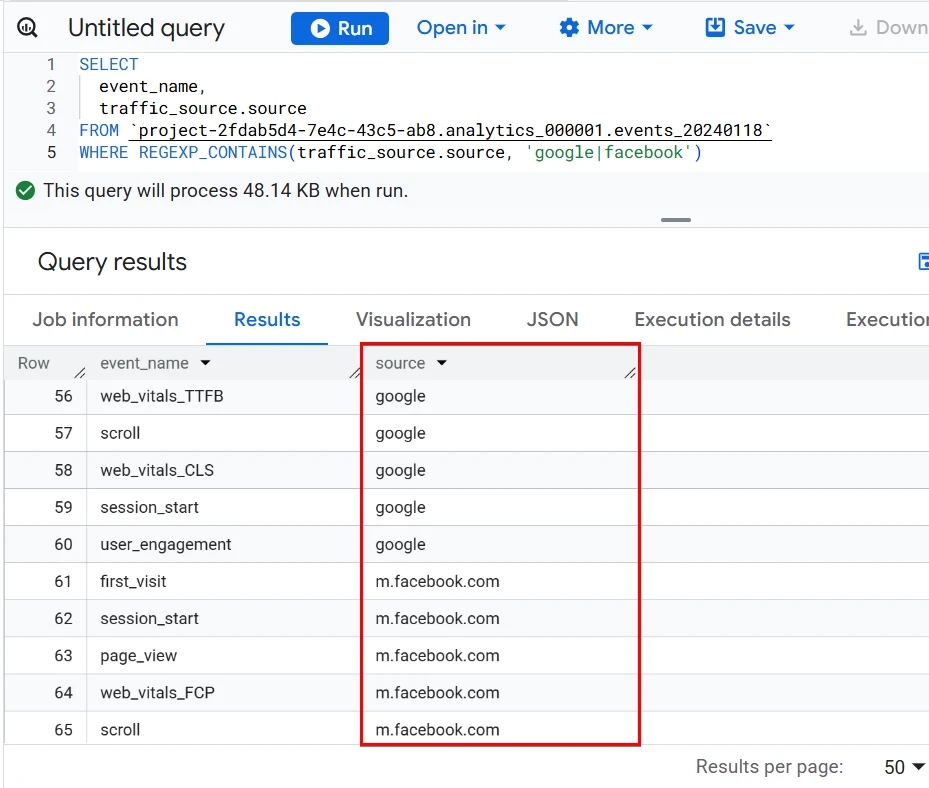929x788 pixels.
Task: Select the web_vitals_FCP cell in row 64
Action: [158, 693]
